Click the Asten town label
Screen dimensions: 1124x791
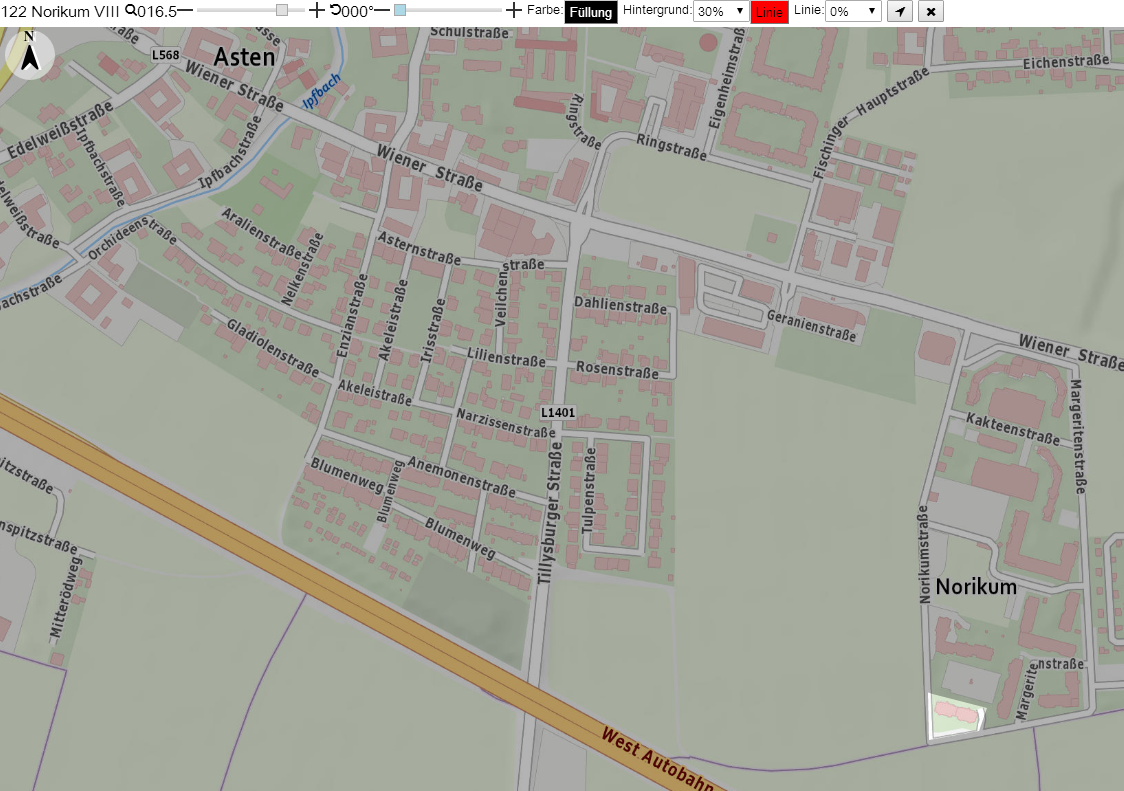coord(244,57)
